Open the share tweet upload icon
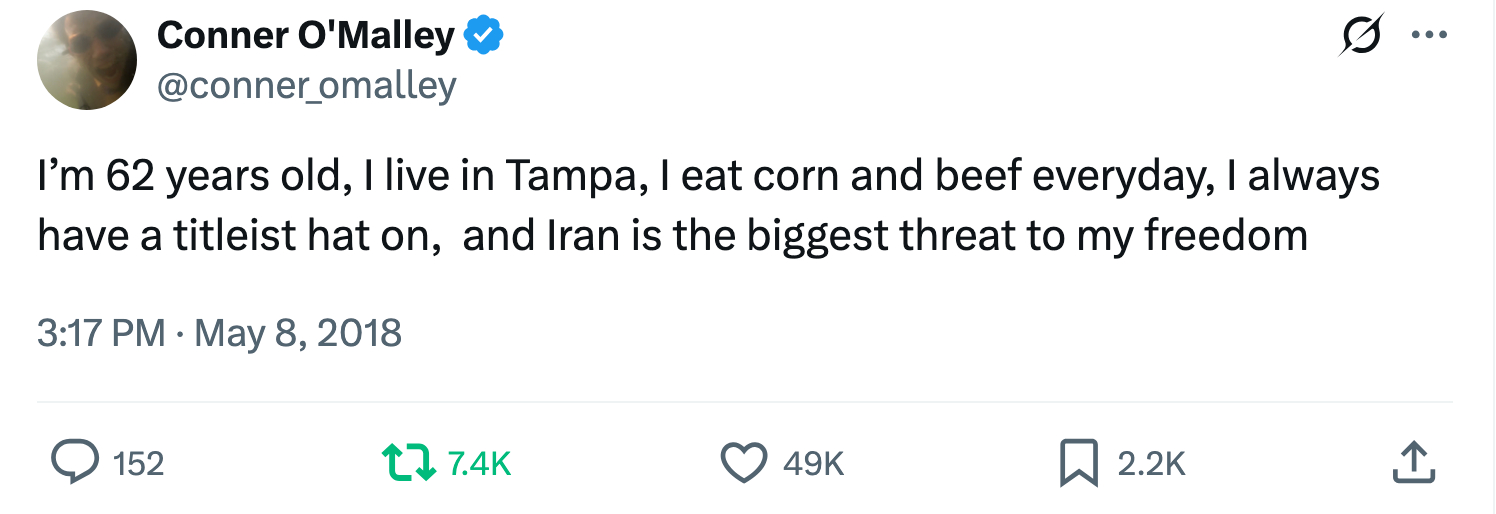The height and width of the screenshot is (514, 1496). click(x=1413, y=463)
